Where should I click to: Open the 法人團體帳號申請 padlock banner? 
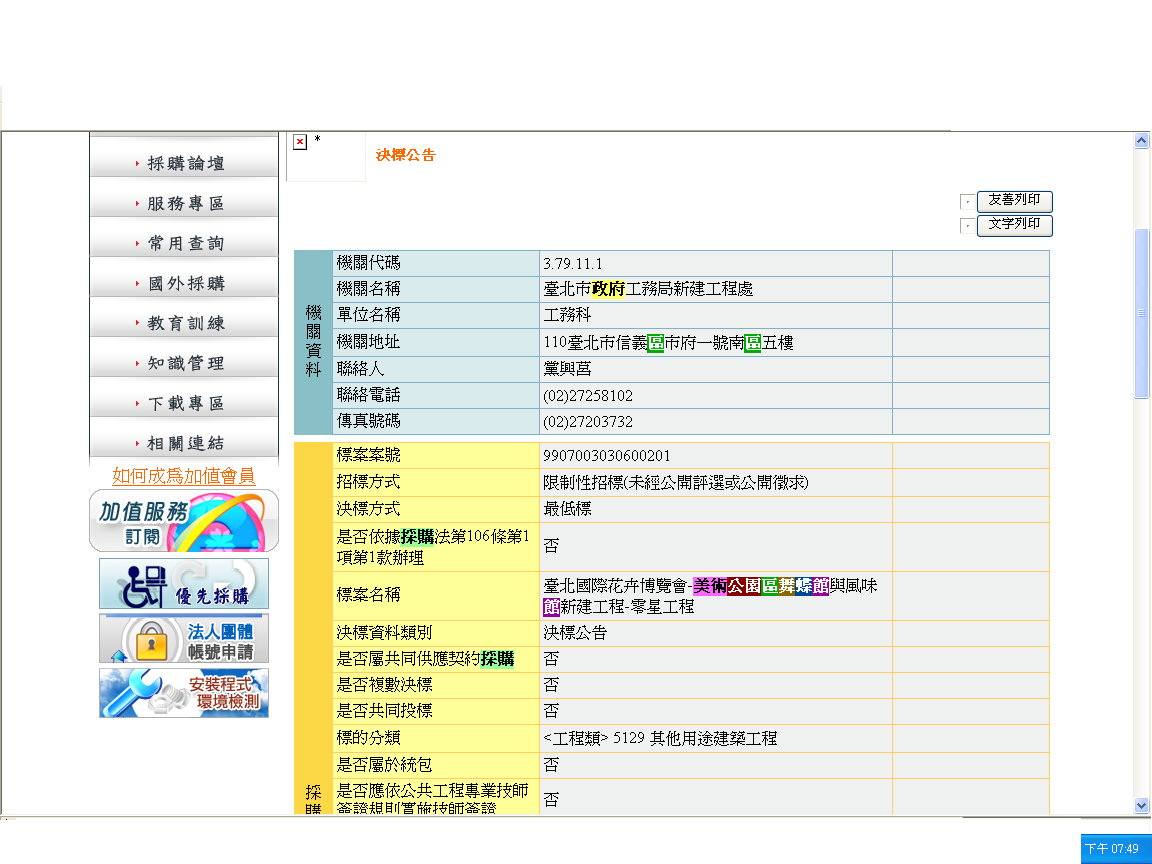184,639
